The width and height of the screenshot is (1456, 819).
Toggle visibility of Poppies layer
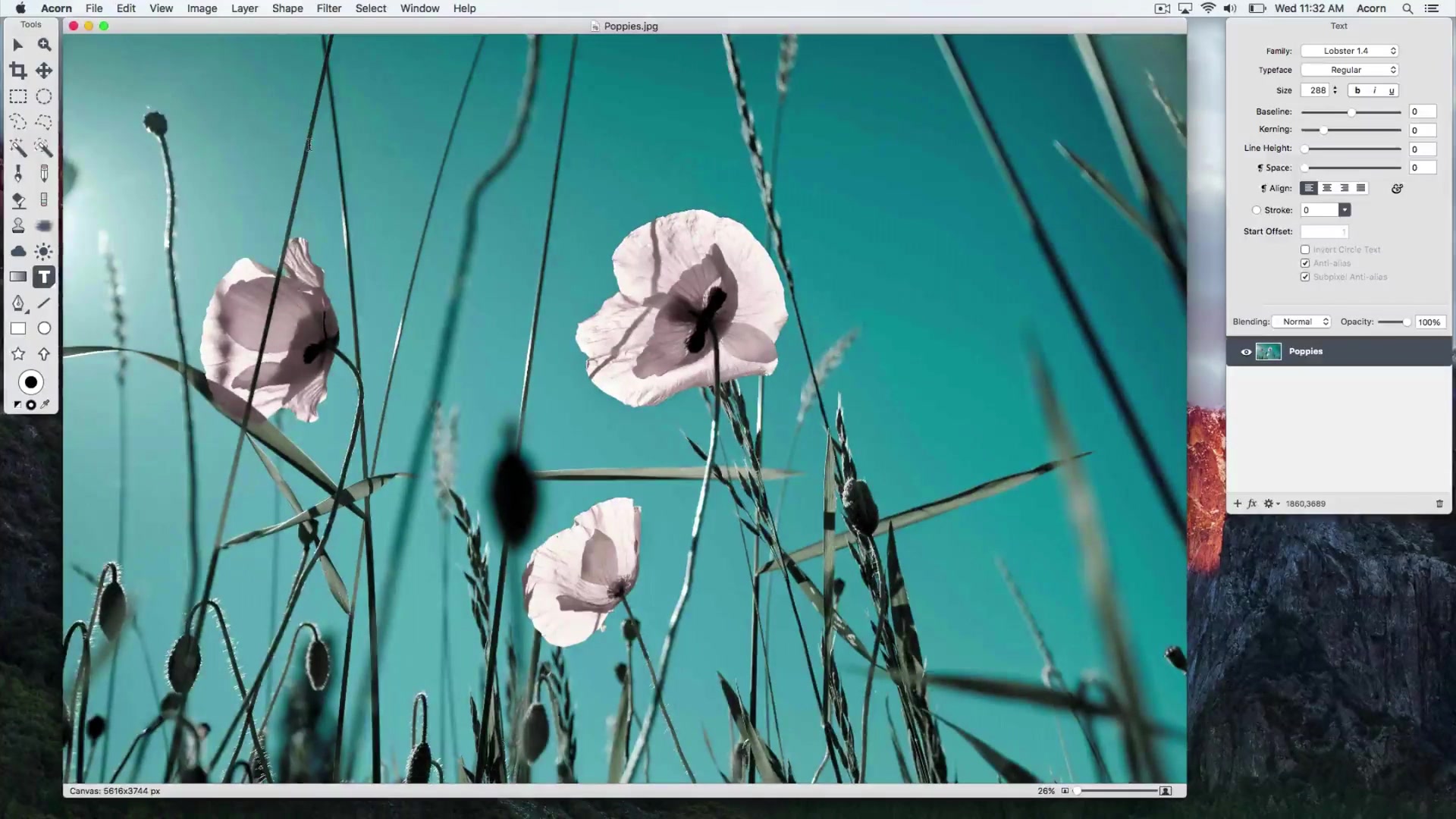[x=1246, y=351]
